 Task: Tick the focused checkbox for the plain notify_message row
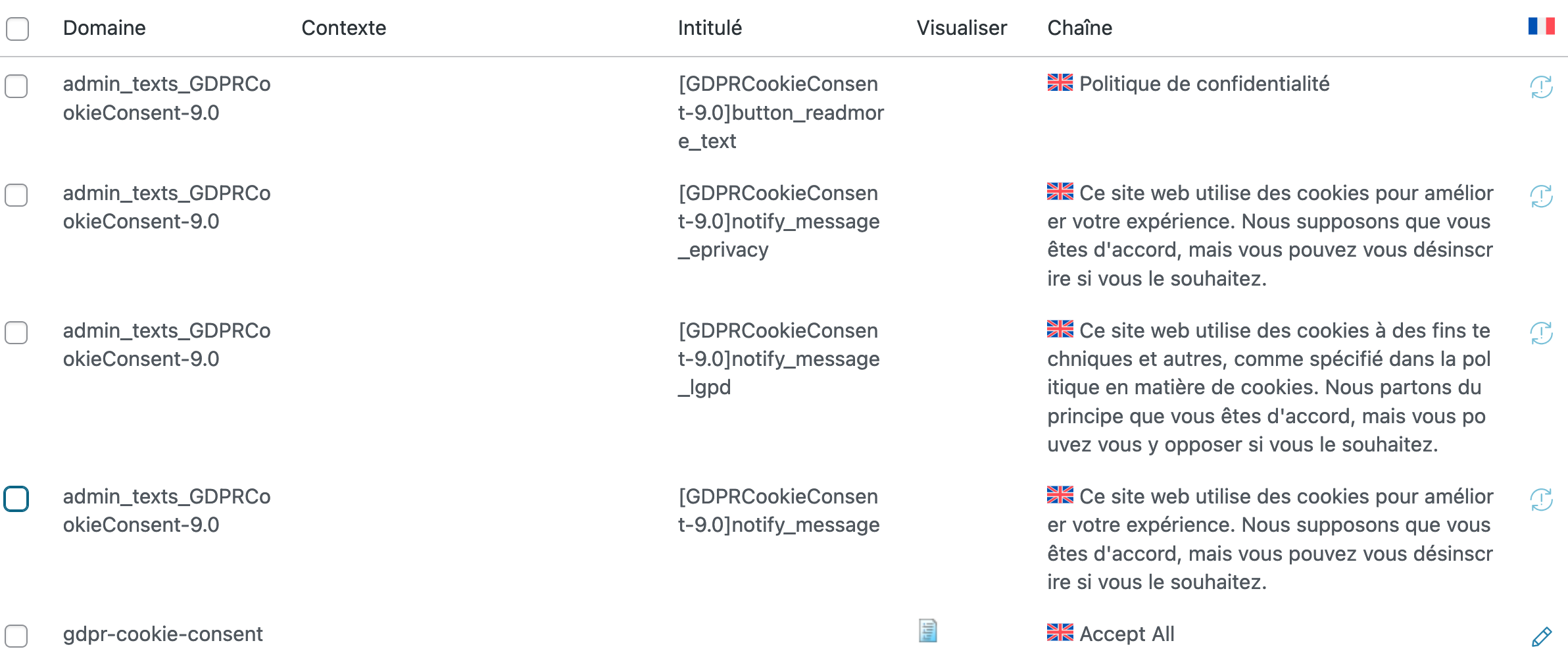(16, 499)
